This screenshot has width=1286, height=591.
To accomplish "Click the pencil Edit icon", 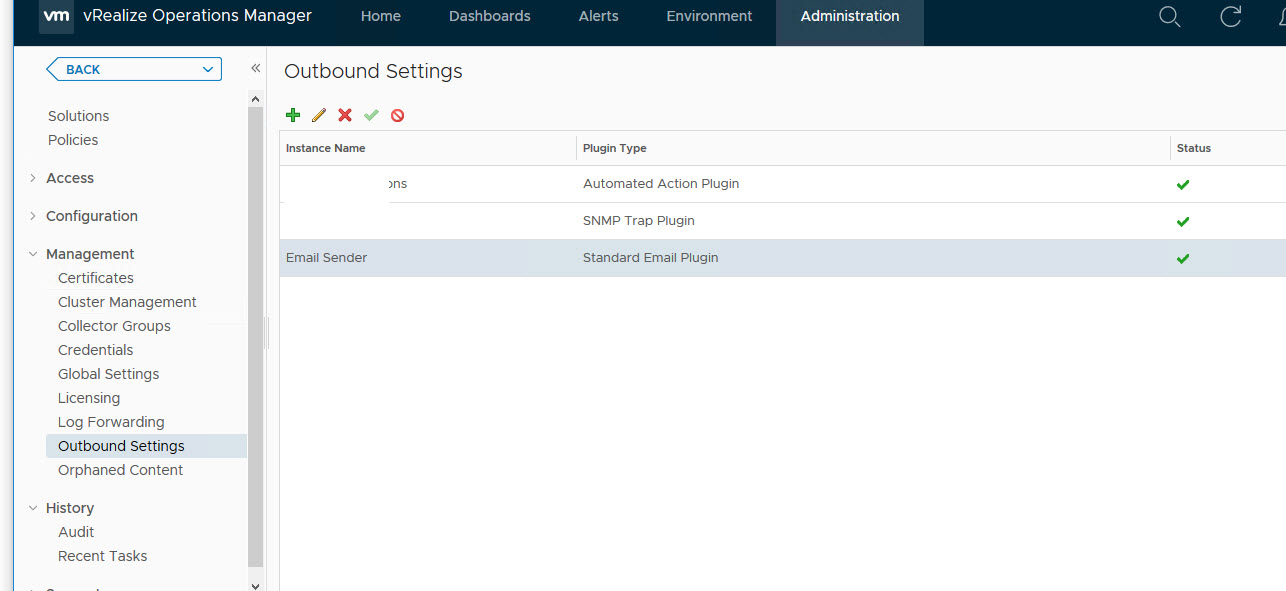I will coord(319,115).
